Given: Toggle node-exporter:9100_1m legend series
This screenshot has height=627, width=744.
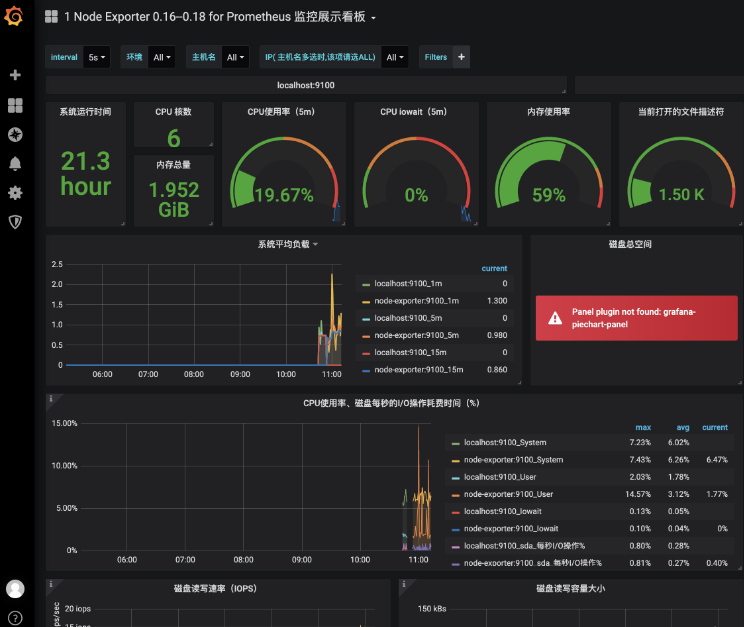Looking at the screenshot, I should coord(417,301).
